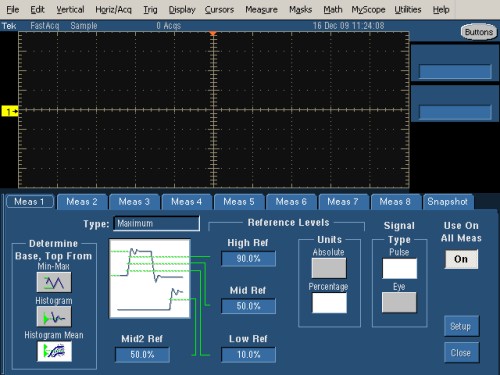The width and height of the screenshot is (500, 375).
Task: Open the Horiz/Acq menu
Action: [113, 10]
